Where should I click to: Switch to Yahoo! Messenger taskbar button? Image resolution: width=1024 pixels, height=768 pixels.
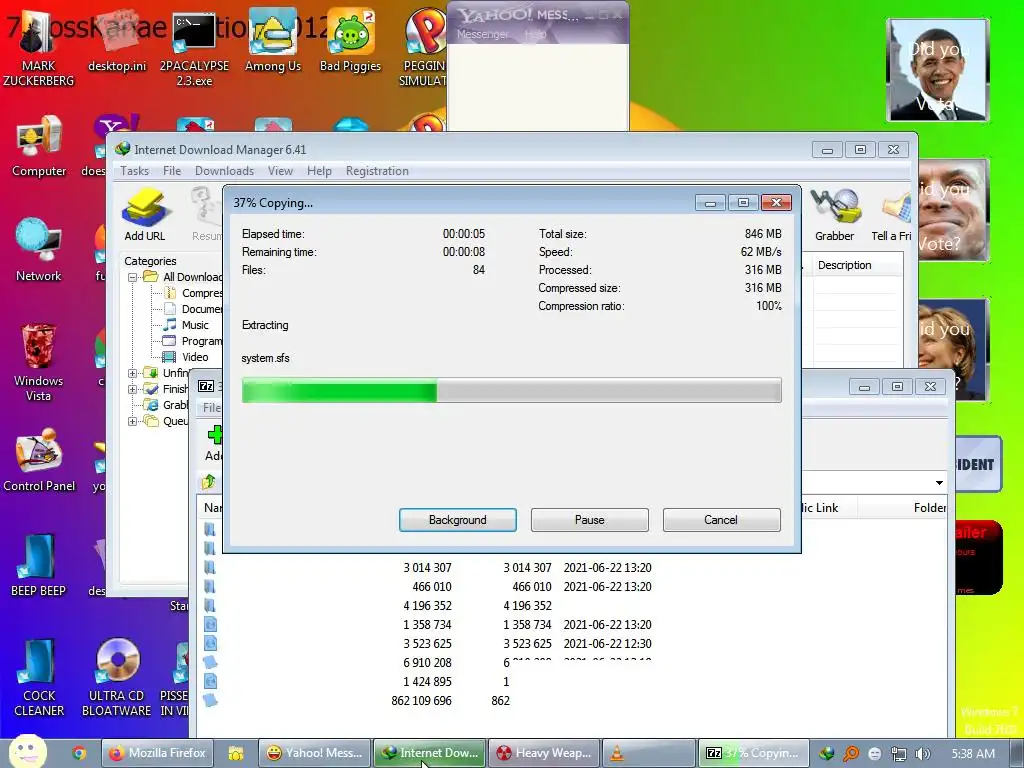pyautogui.click(x=315, y=753)
